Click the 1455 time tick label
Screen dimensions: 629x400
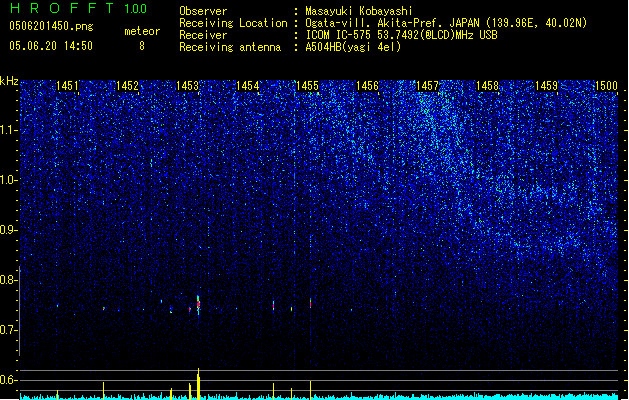tap(307, 85)
